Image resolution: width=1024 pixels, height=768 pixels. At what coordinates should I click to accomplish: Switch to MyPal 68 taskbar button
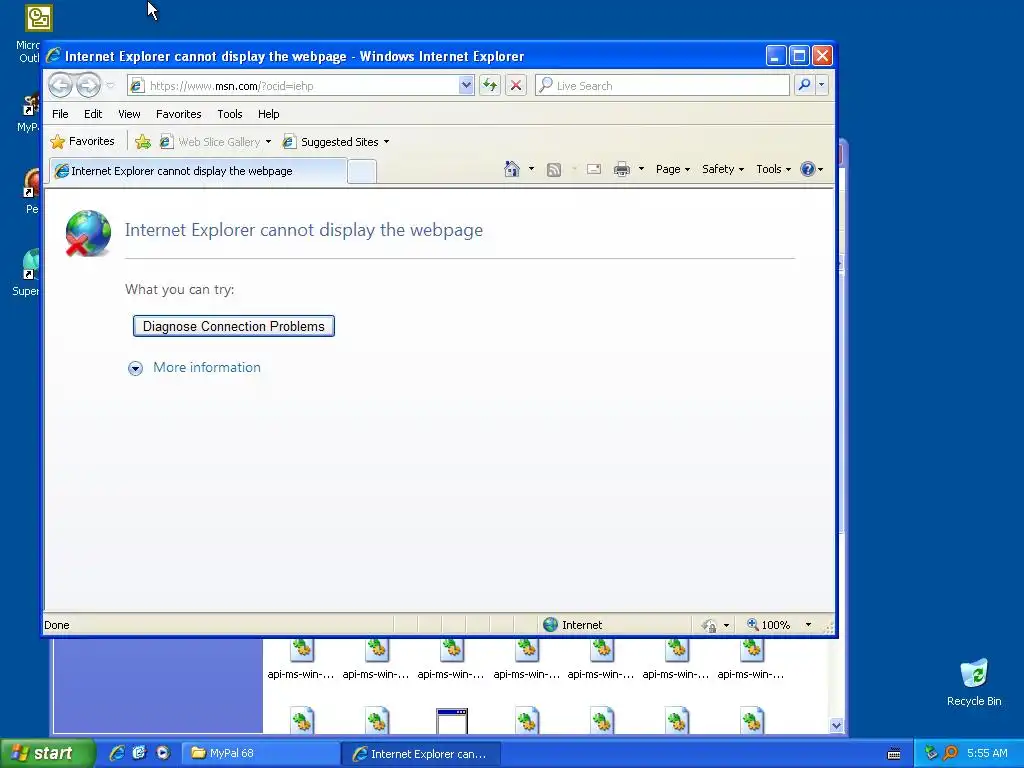260,754
